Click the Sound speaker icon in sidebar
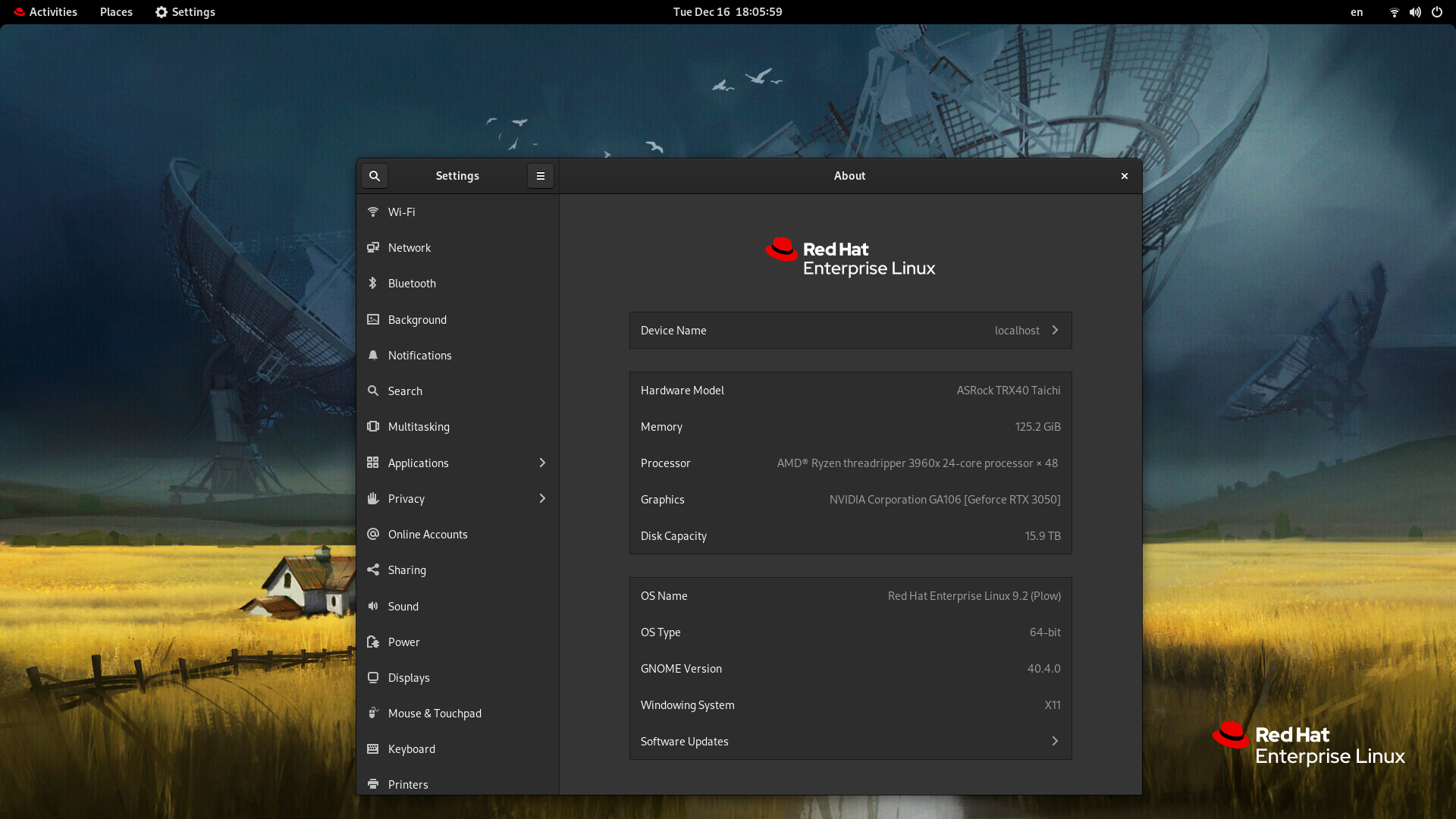Viewport: 1456px width, 819px height. 373,607
